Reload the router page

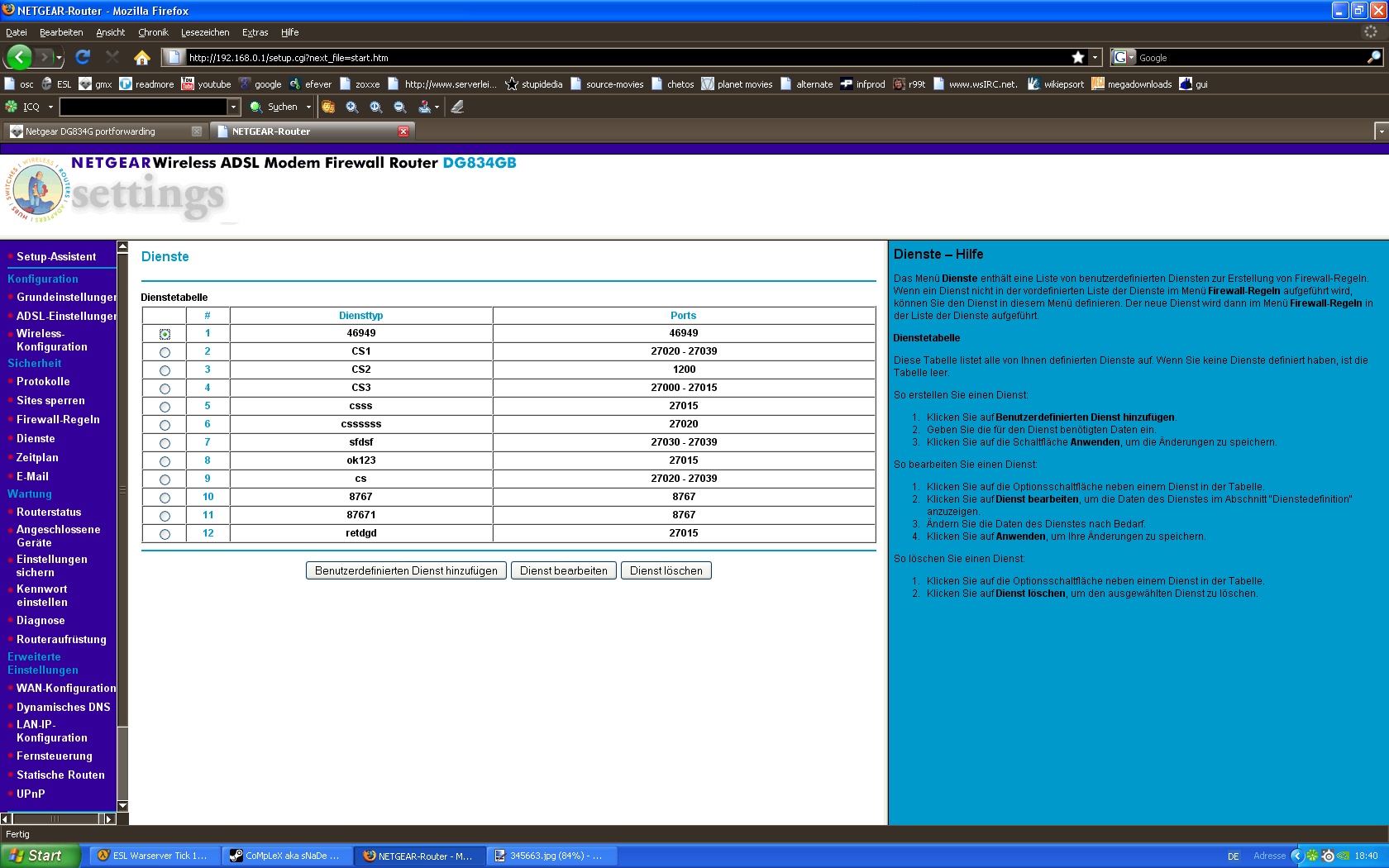point(83,57)
